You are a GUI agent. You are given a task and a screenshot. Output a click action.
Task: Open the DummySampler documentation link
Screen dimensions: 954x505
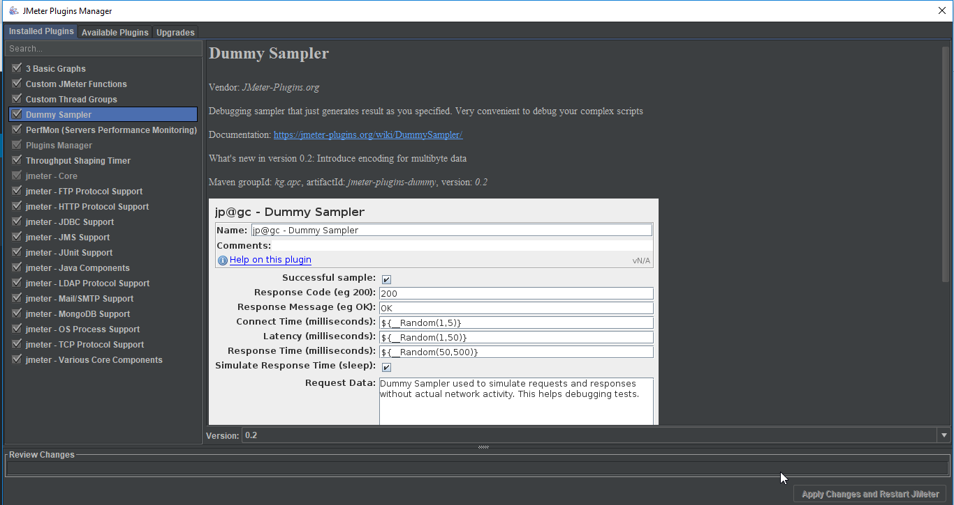coord(367,134)
